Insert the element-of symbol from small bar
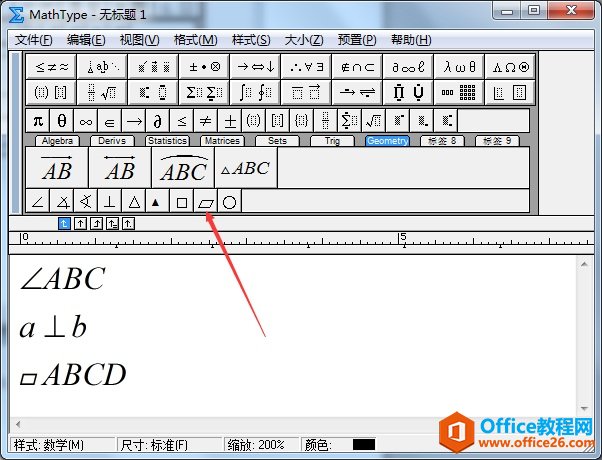 109,121
